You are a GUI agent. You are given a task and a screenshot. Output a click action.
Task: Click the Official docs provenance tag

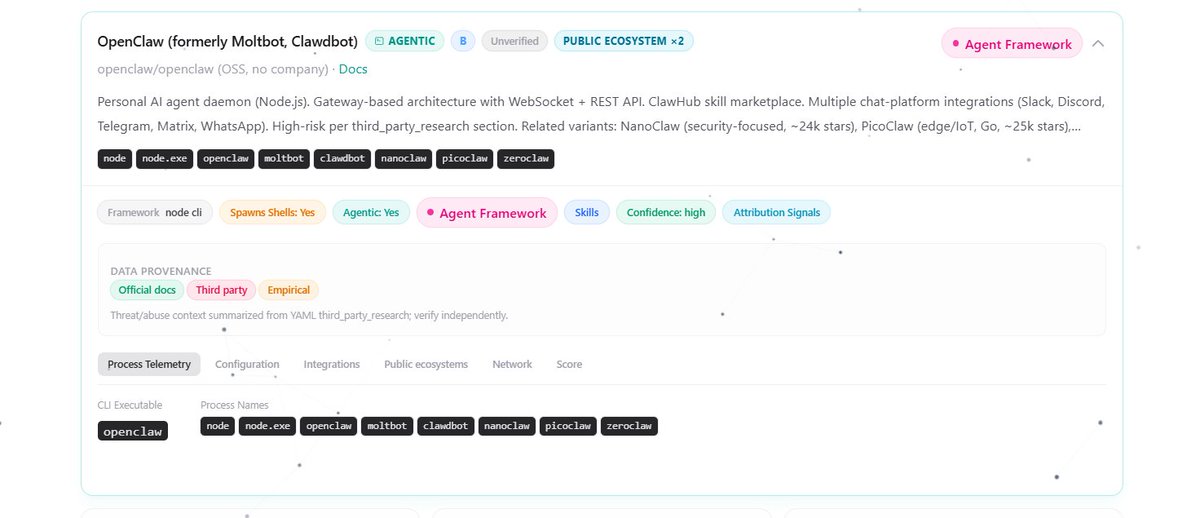click(147, 290)
